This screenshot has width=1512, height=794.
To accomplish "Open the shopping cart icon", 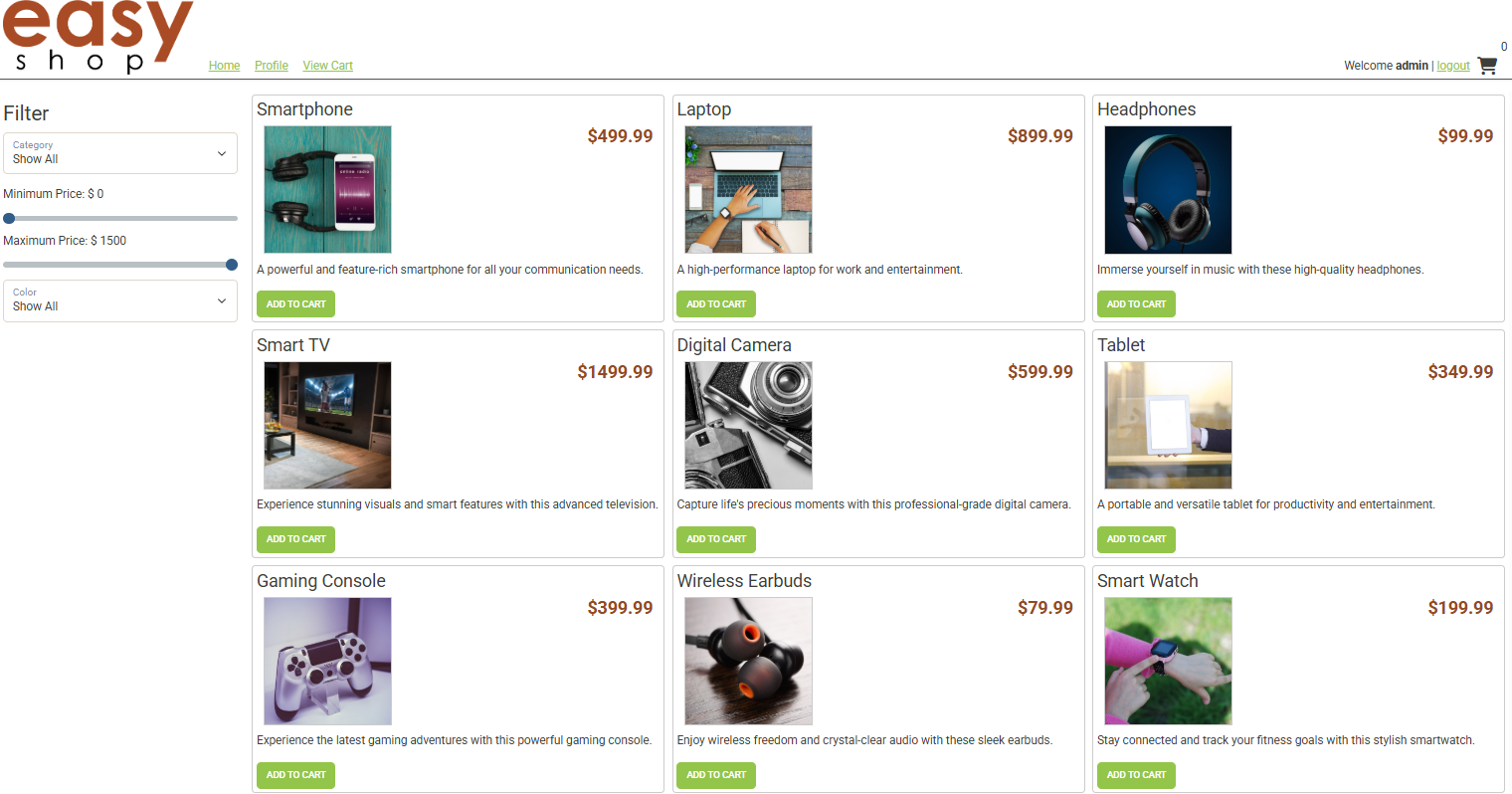I will [x=1487, y=66].
